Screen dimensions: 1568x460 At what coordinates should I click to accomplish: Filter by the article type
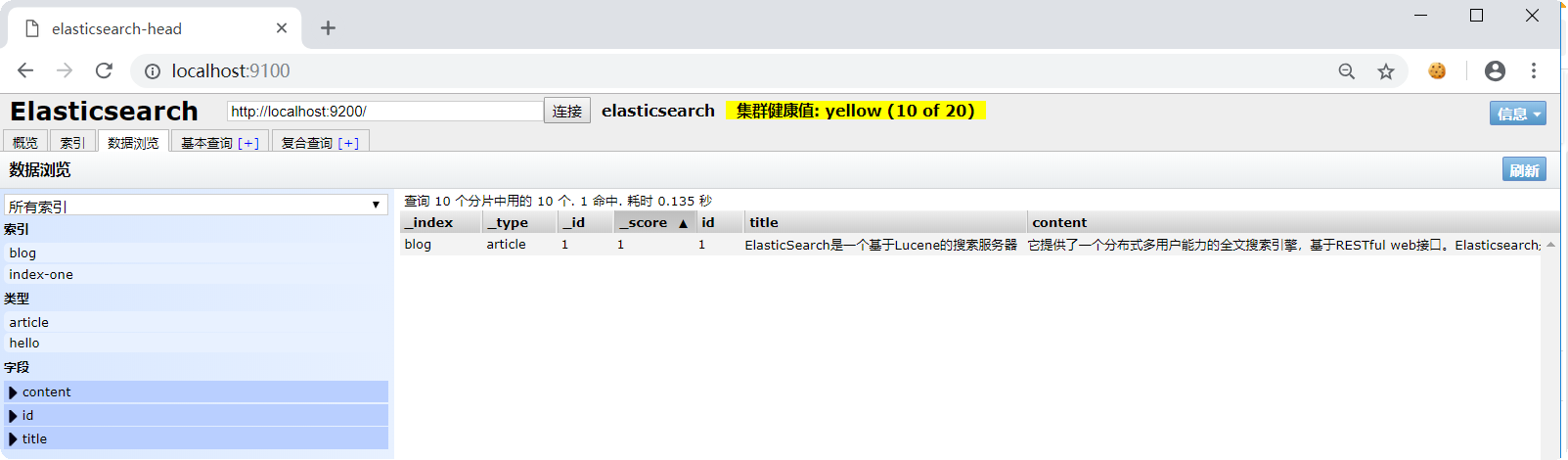196,322
